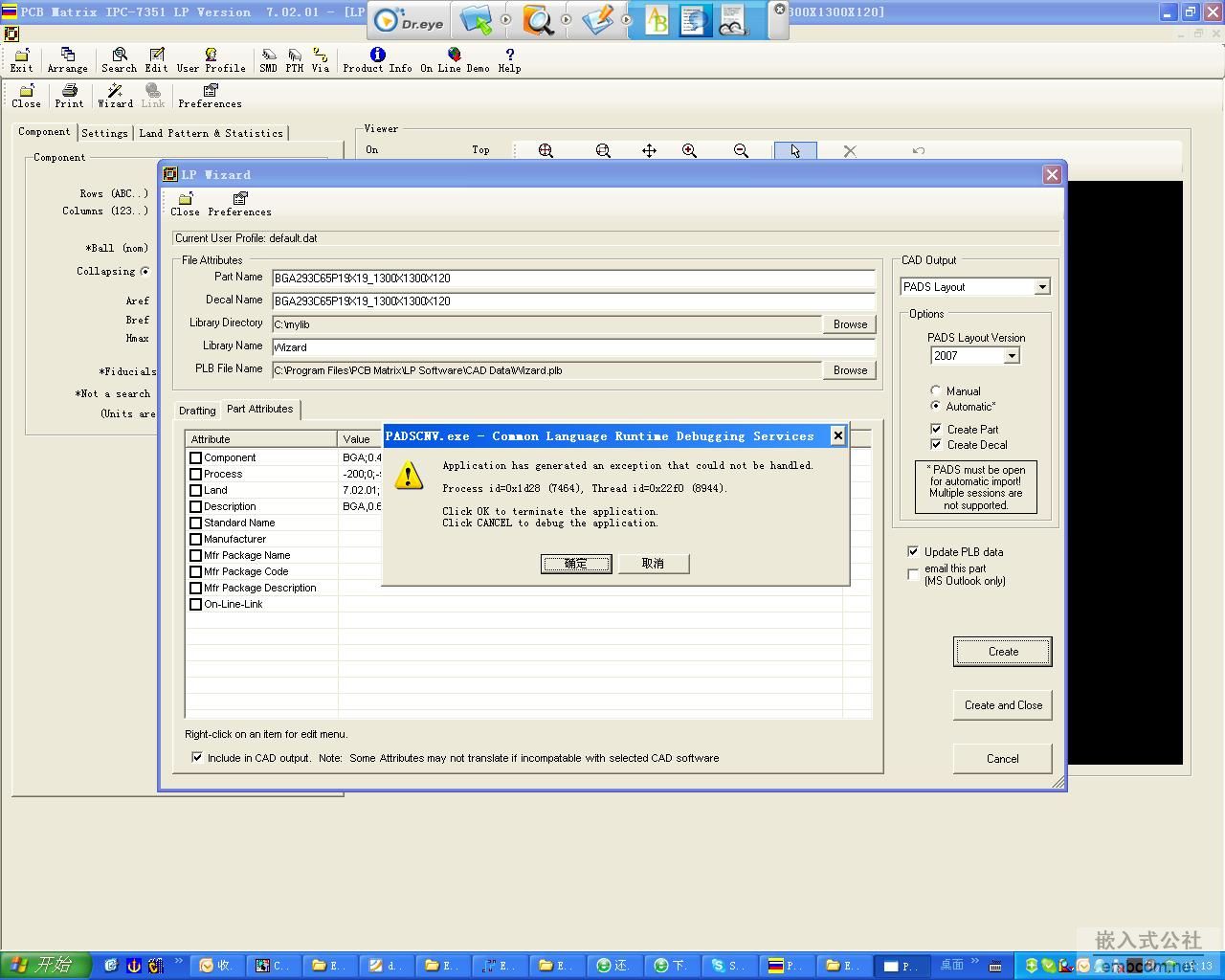The image size is (1225, 980).
Task: Check the Component attribute checkbox
Action: (196, 458)
